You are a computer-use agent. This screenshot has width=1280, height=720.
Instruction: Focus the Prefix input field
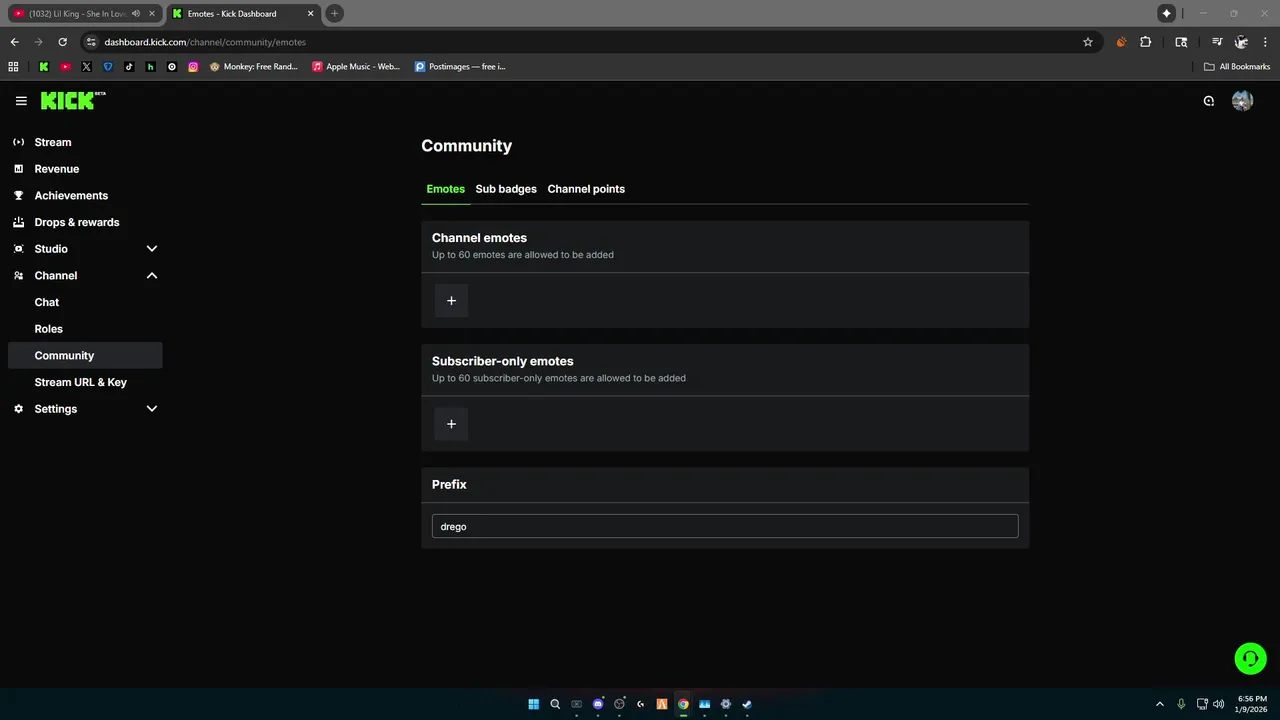[x=725, y=526]
